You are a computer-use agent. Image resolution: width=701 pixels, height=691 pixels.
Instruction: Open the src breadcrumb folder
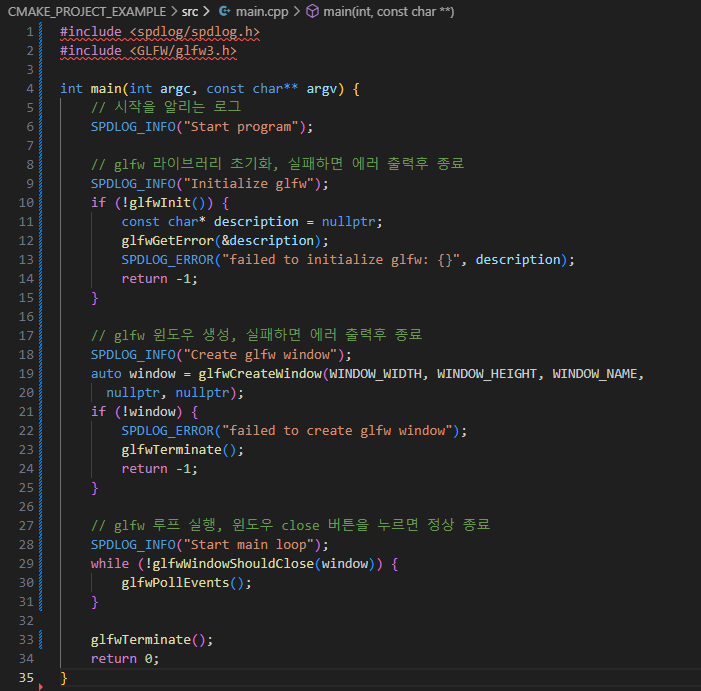(x=190, y=12)
